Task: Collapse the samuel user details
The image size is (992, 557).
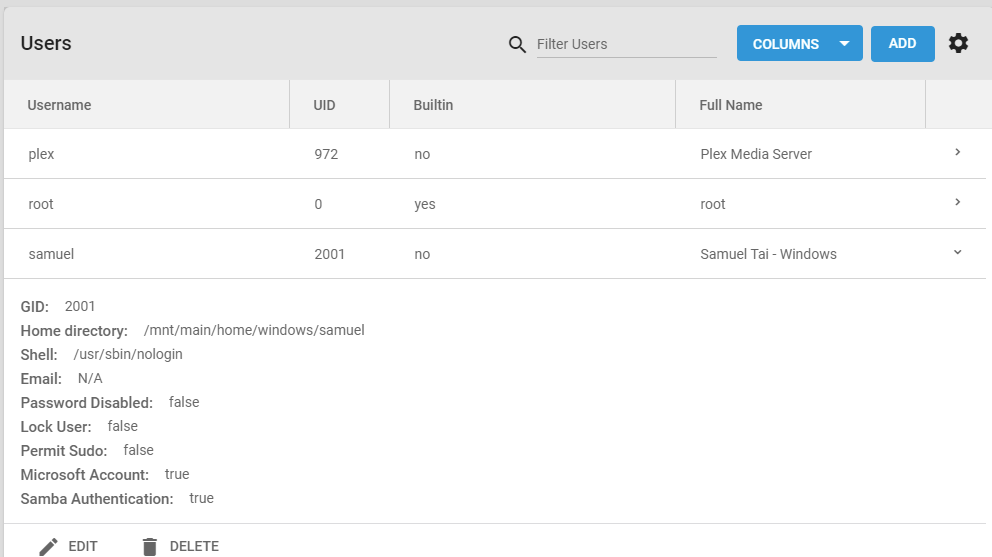Action: pos(957,253)
